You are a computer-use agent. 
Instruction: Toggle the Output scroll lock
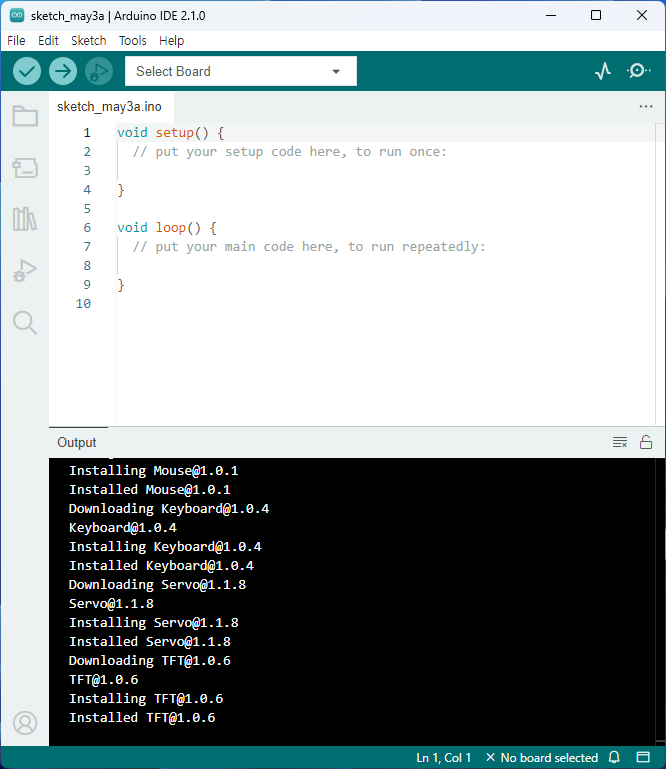click(x=646, y=442)
